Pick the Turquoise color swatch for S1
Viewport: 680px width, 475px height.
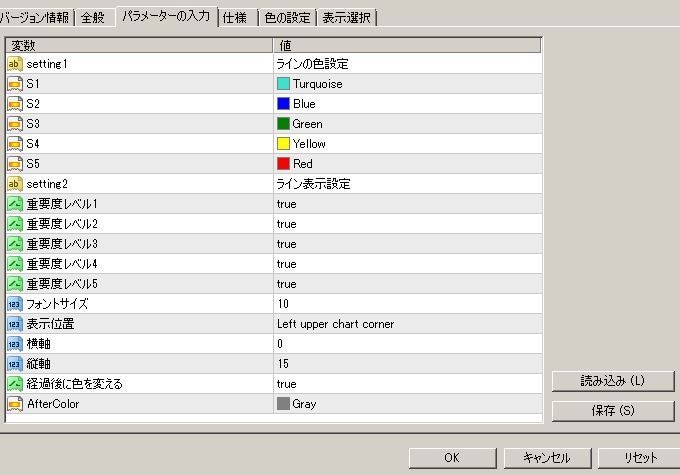point(283,84)
